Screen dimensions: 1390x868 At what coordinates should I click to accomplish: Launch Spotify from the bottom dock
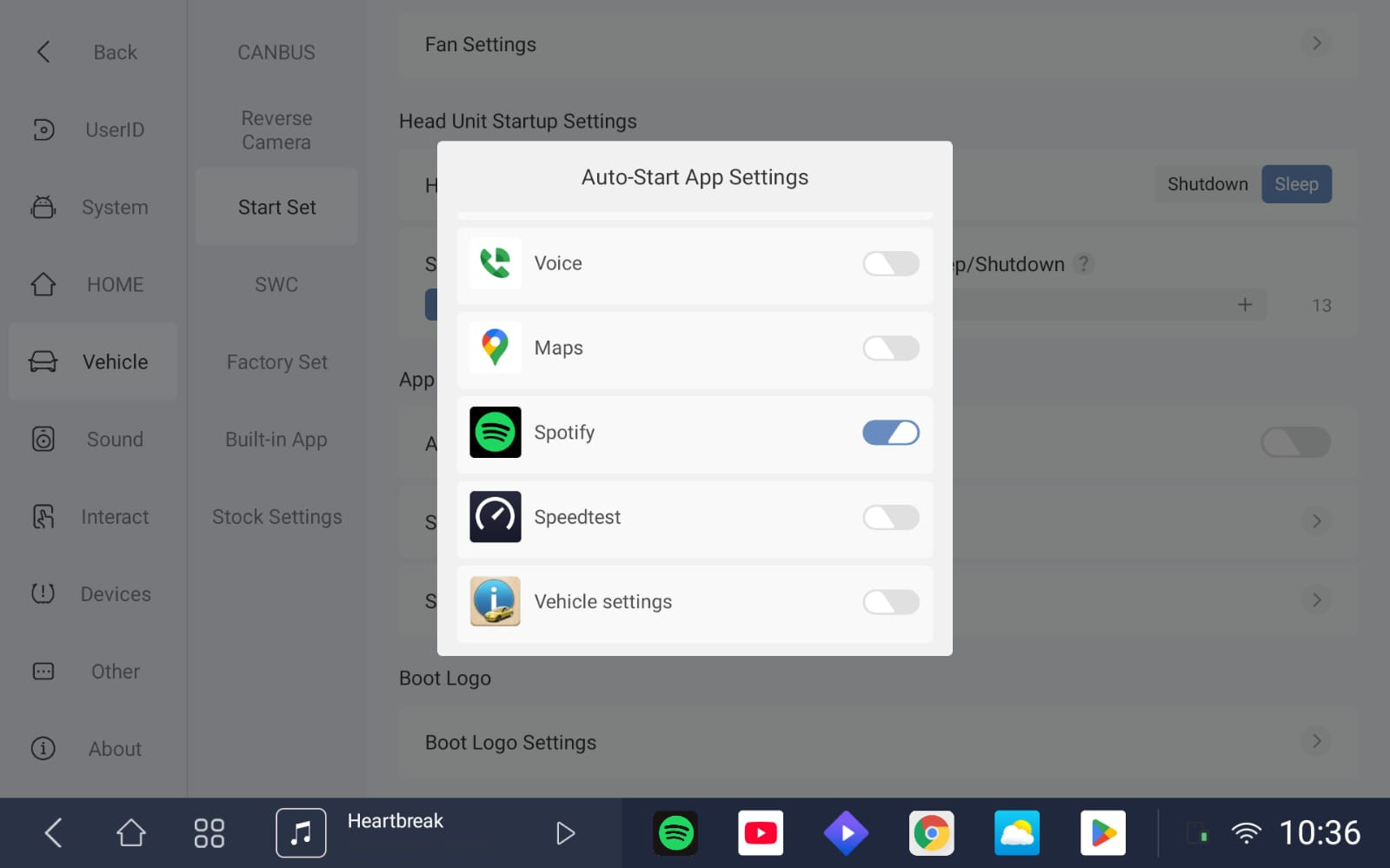tap(675, 833)
